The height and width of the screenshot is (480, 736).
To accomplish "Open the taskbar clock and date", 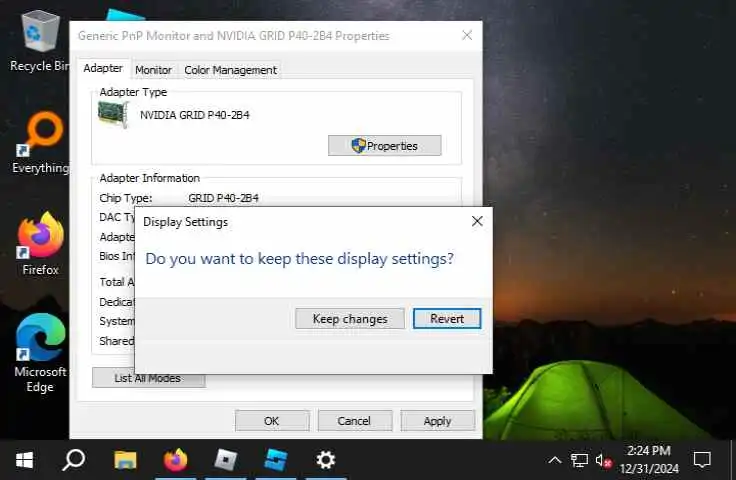I will tap(649, 459).
